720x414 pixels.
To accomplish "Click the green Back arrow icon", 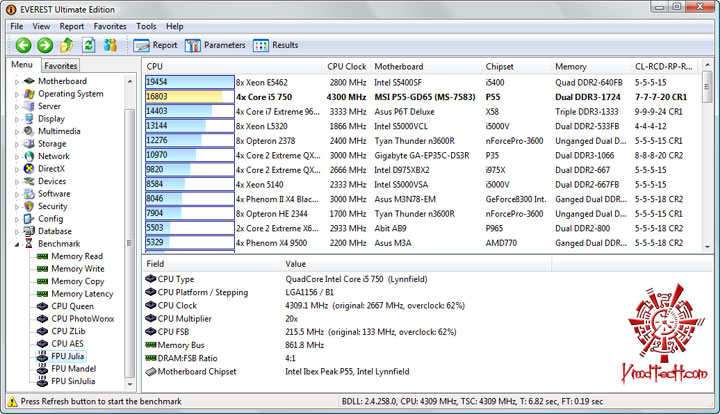I will (23, 45).
